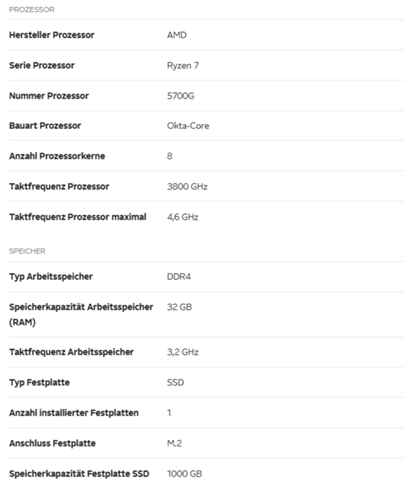The height and width of the screenshot is (480, 414).
Task: Select Taktfrequenz Prozessor maximal label
Action: (x=78, y=217)
